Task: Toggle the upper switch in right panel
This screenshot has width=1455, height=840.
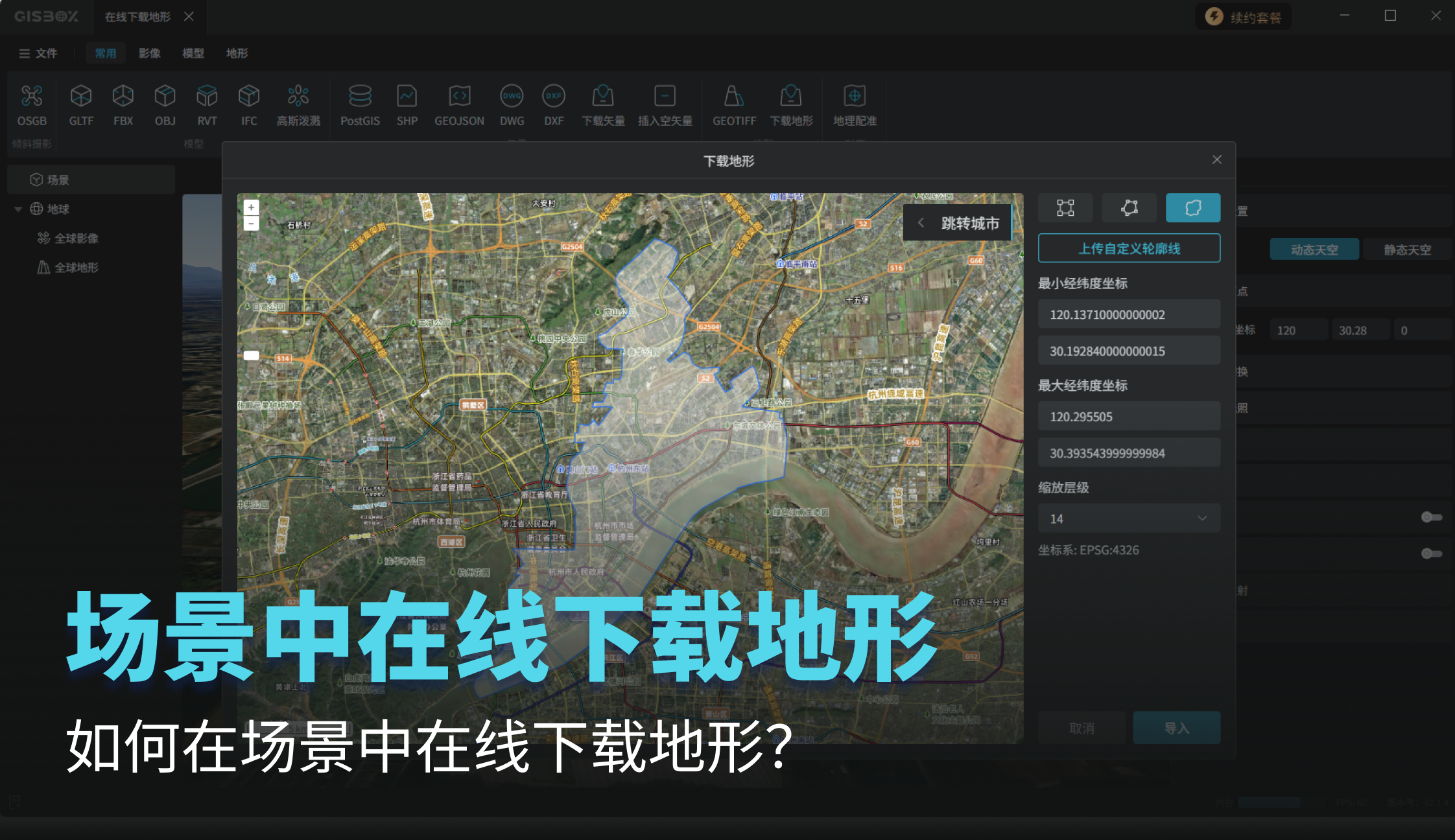Action: click(1431, 517)
